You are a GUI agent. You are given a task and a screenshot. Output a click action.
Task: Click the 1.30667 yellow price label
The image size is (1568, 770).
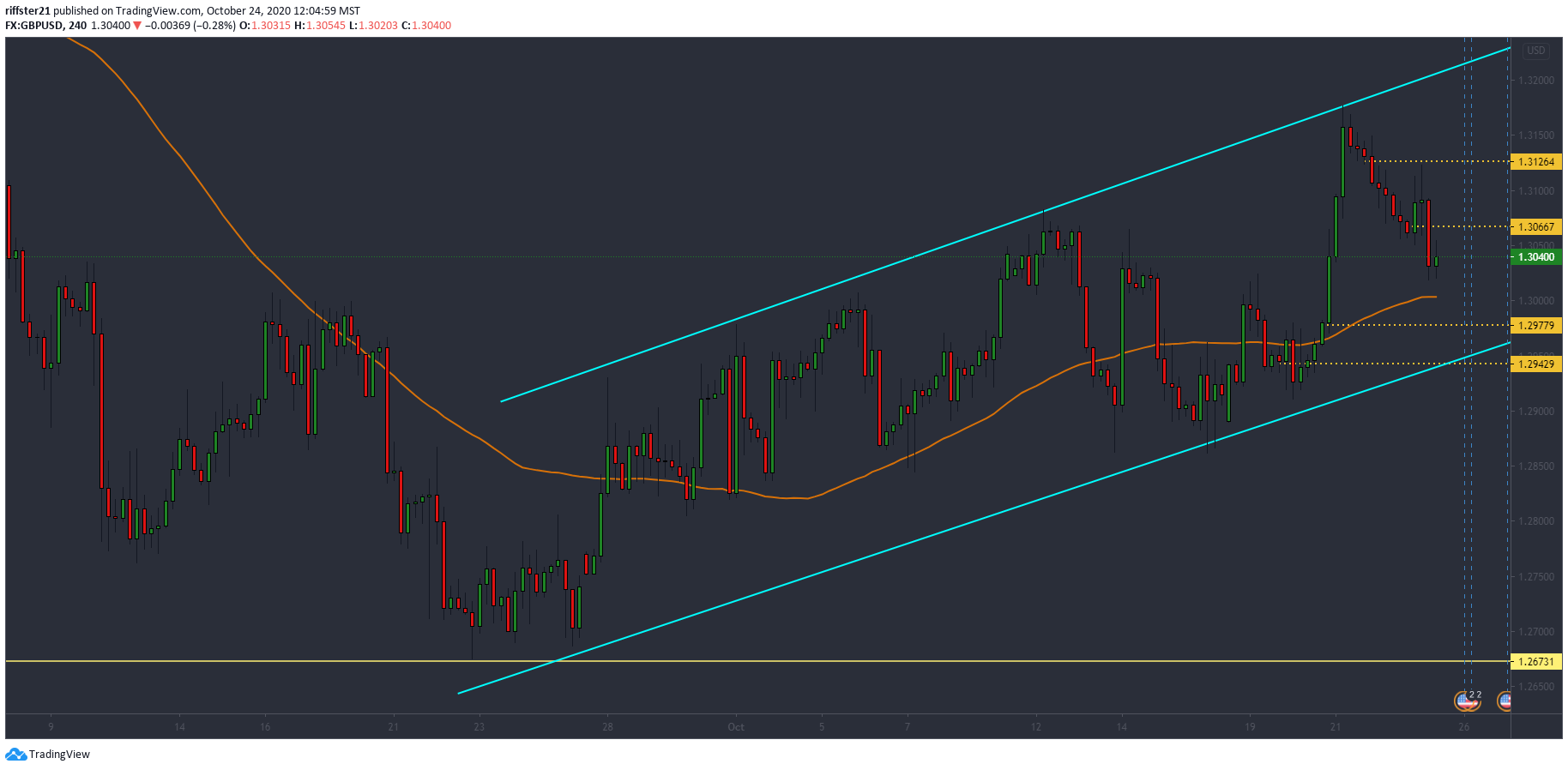[1536, 226]
